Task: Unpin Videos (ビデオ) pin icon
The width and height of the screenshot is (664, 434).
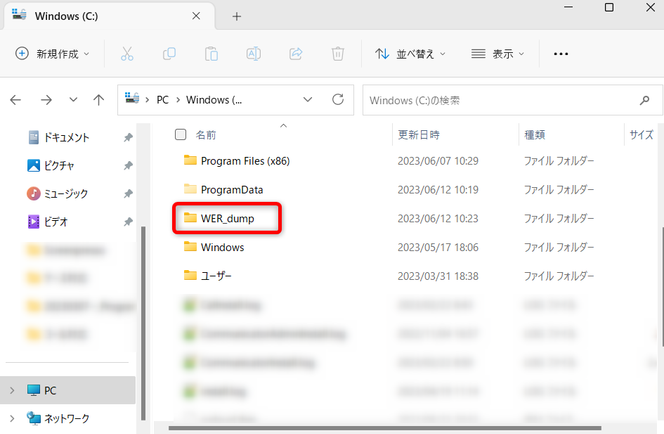Action: click(128, 221)
